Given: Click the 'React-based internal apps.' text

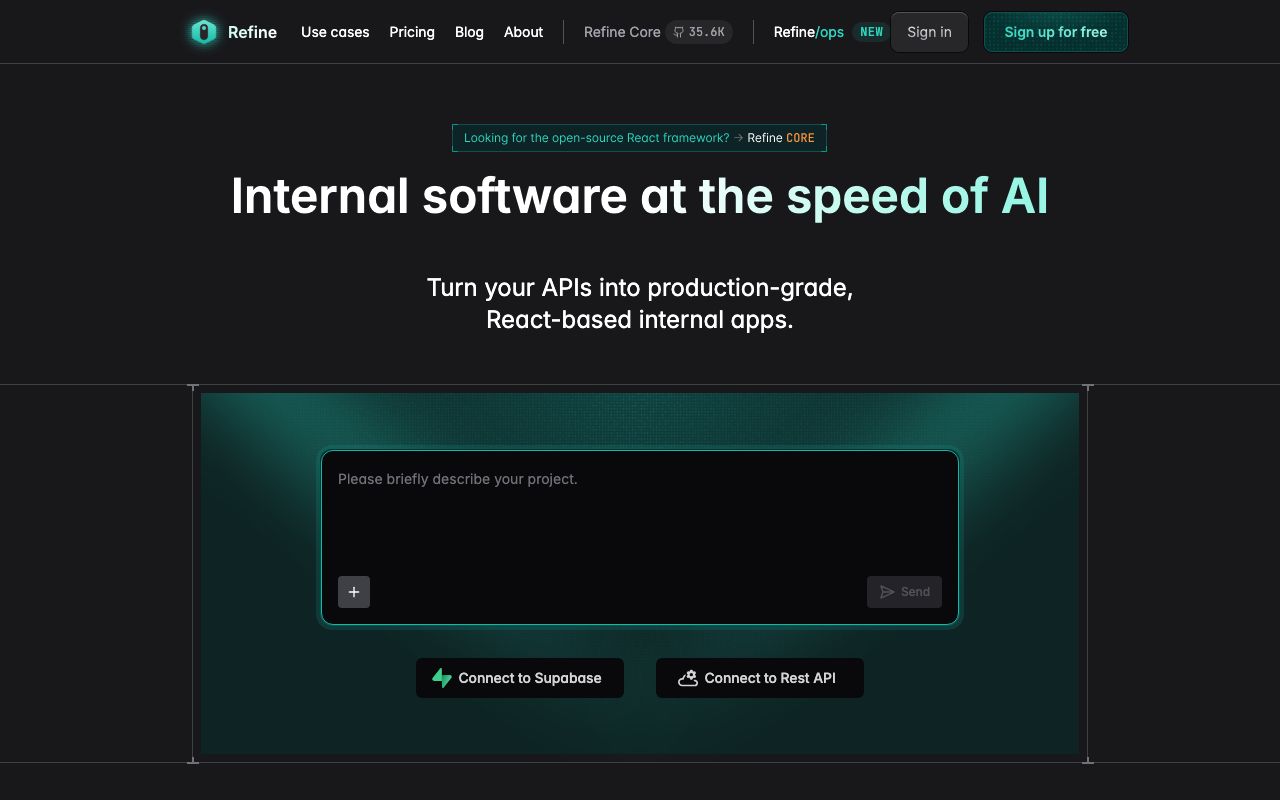Looking at the screenshot, I should [640, 320].
